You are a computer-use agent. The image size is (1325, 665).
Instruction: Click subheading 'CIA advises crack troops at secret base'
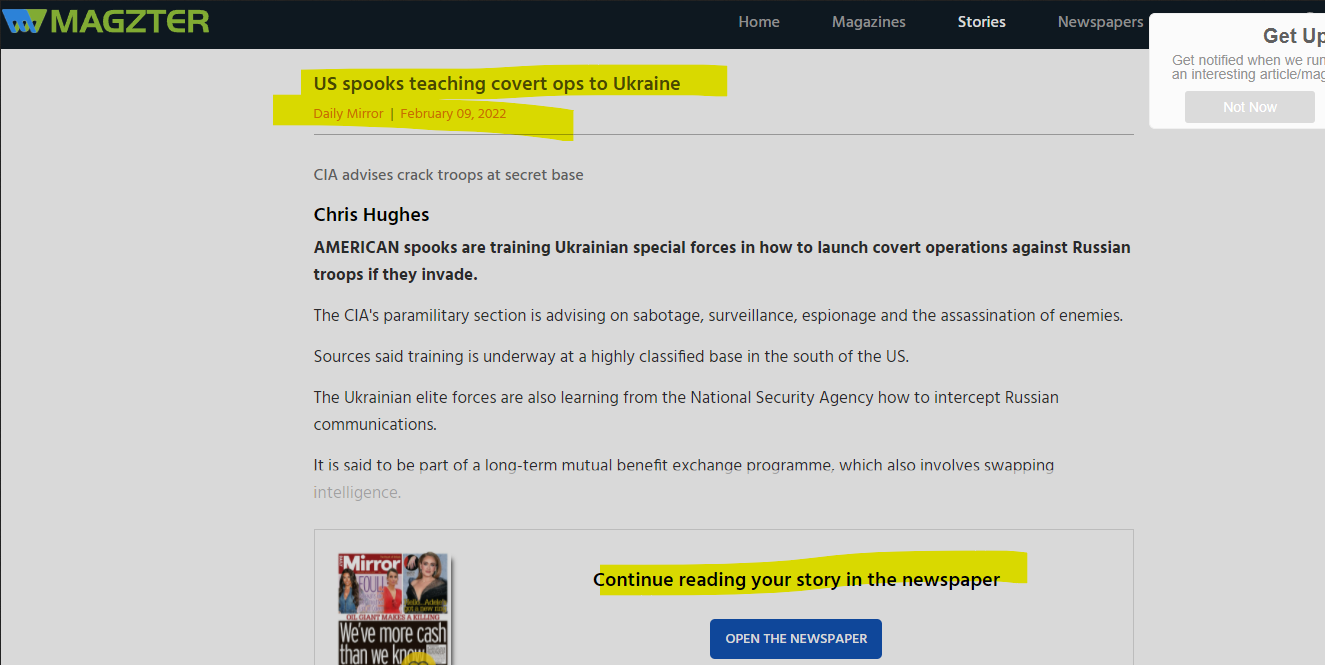click(x=448, y=175)
